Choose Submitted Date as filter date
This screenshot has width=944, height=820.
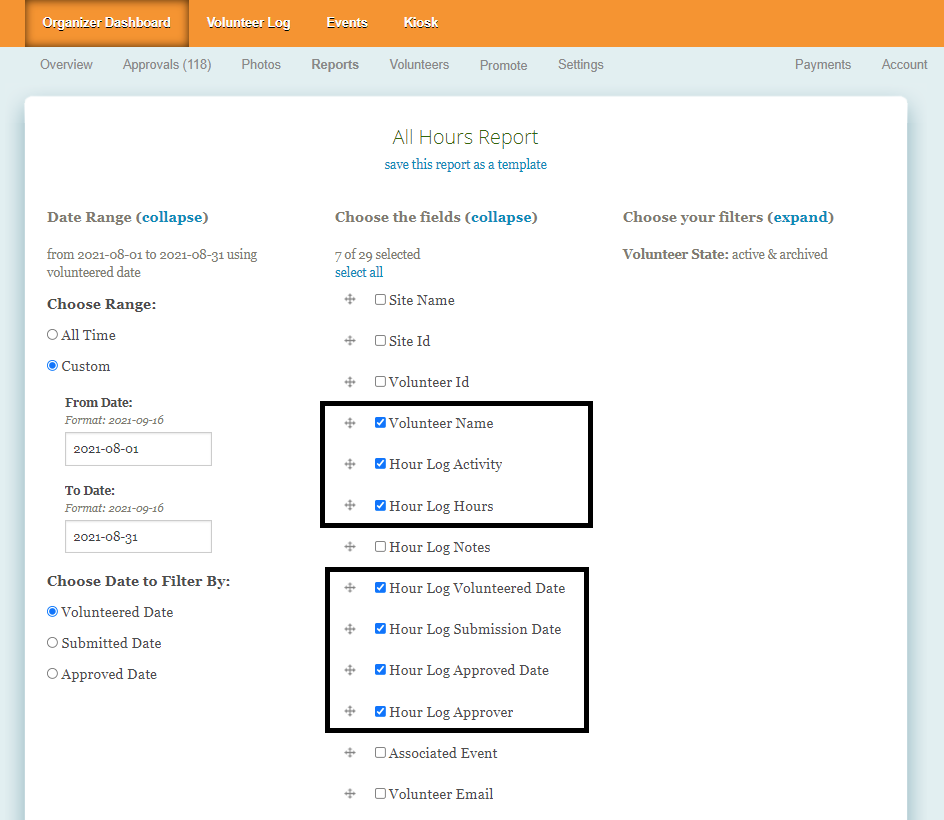click(52, 642)
